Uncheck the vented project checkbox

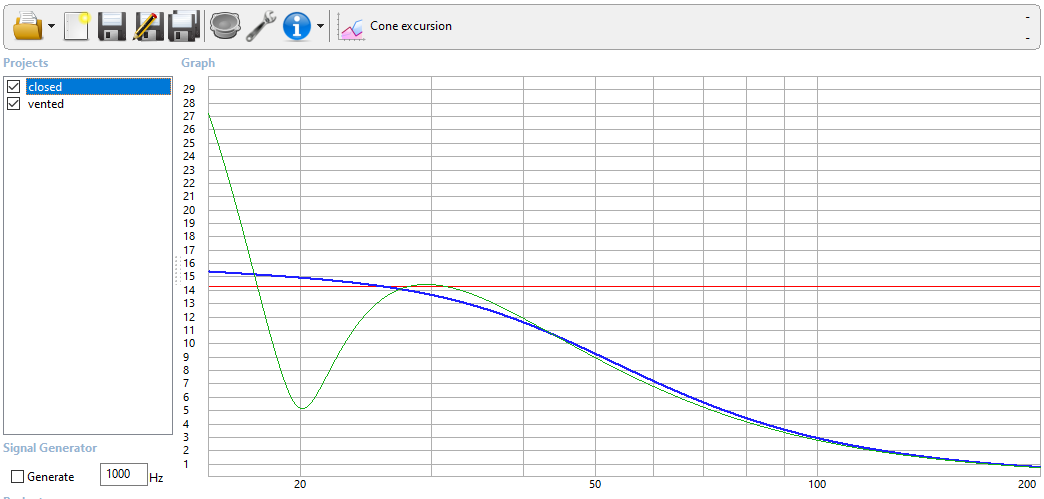tap(13, 104)
